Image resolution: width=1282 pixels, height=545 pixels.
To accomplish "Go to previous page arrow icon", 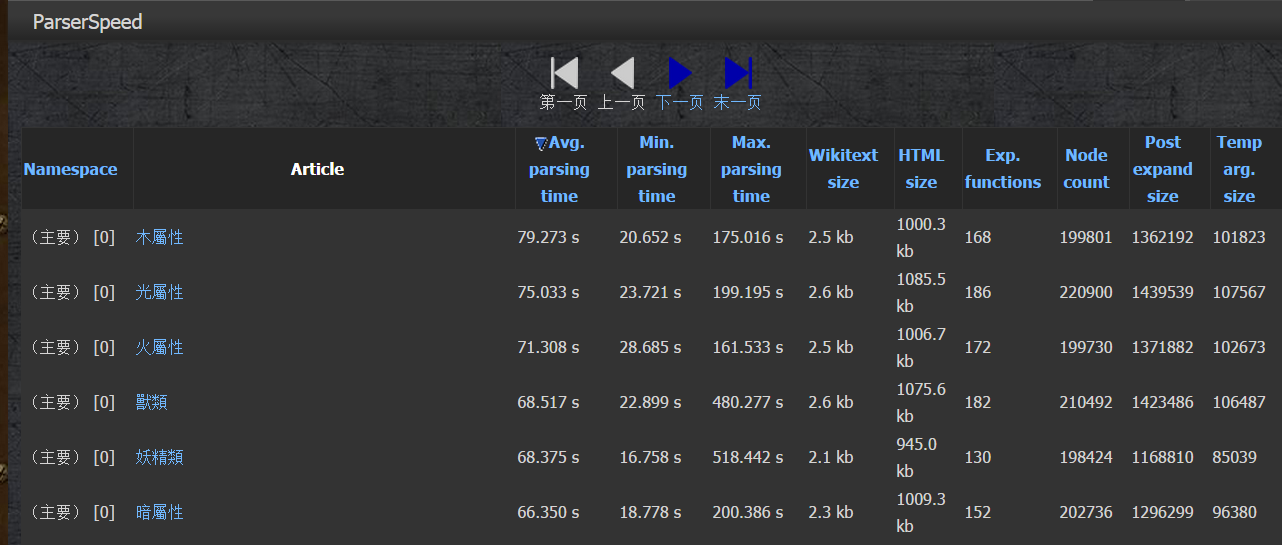I will pyautogui.click(x=622, y=73).
